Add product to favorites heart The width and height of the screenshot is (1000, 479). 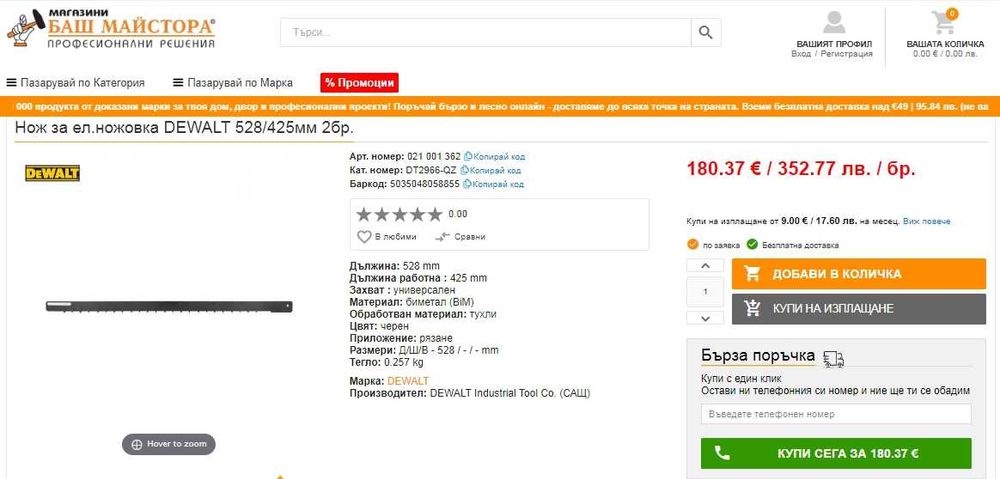(364, 237)
